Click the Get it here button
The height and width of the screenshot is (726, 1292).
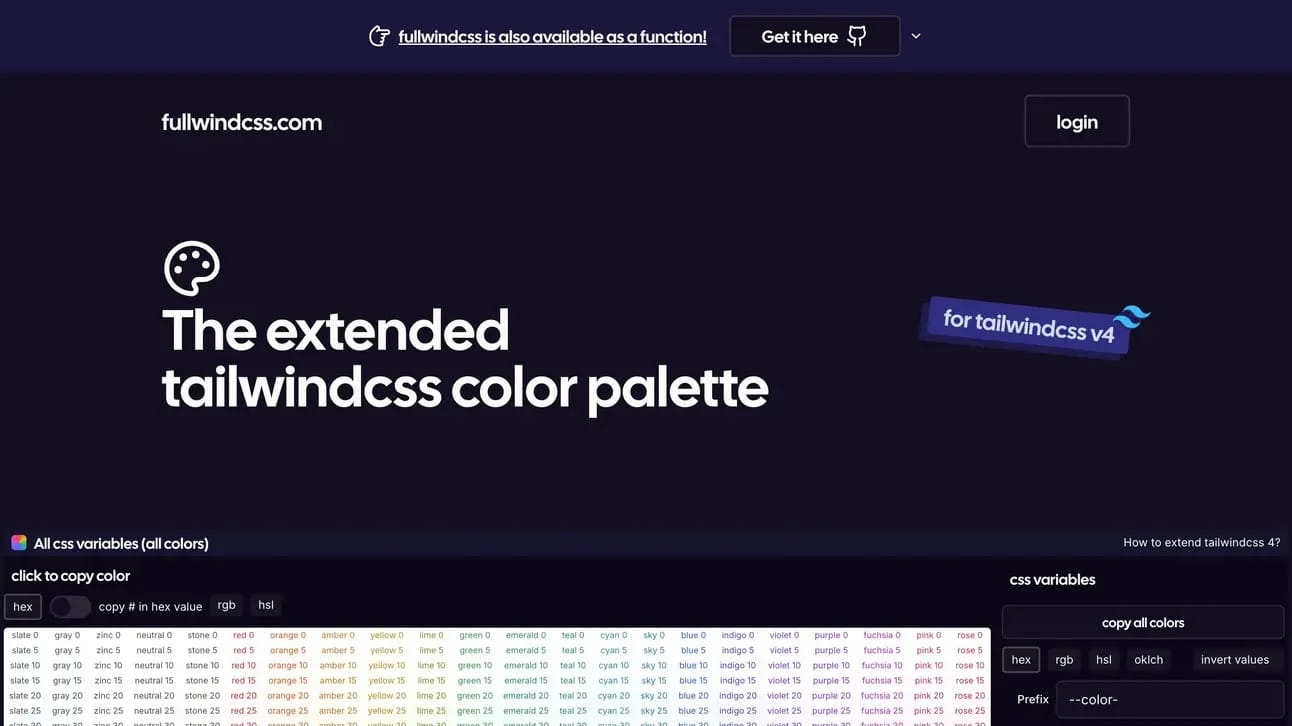tap(815, 36)
